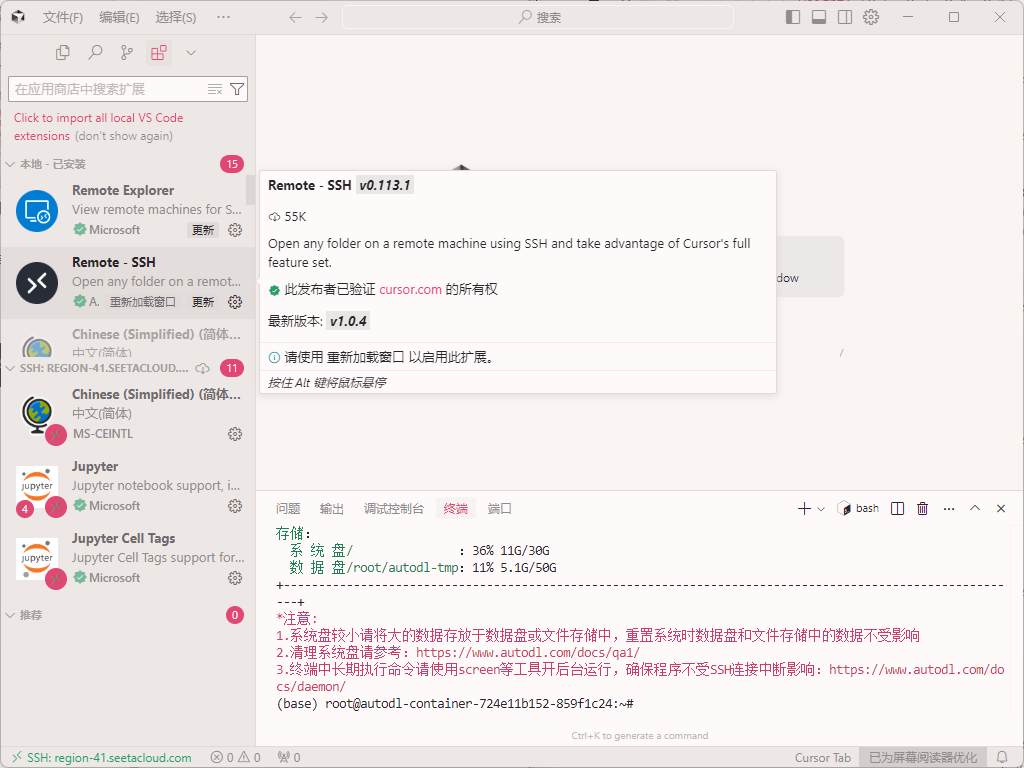Select the Remote - SSH extension icon
Screen dimensions: 1024x768
coord(37,283)
